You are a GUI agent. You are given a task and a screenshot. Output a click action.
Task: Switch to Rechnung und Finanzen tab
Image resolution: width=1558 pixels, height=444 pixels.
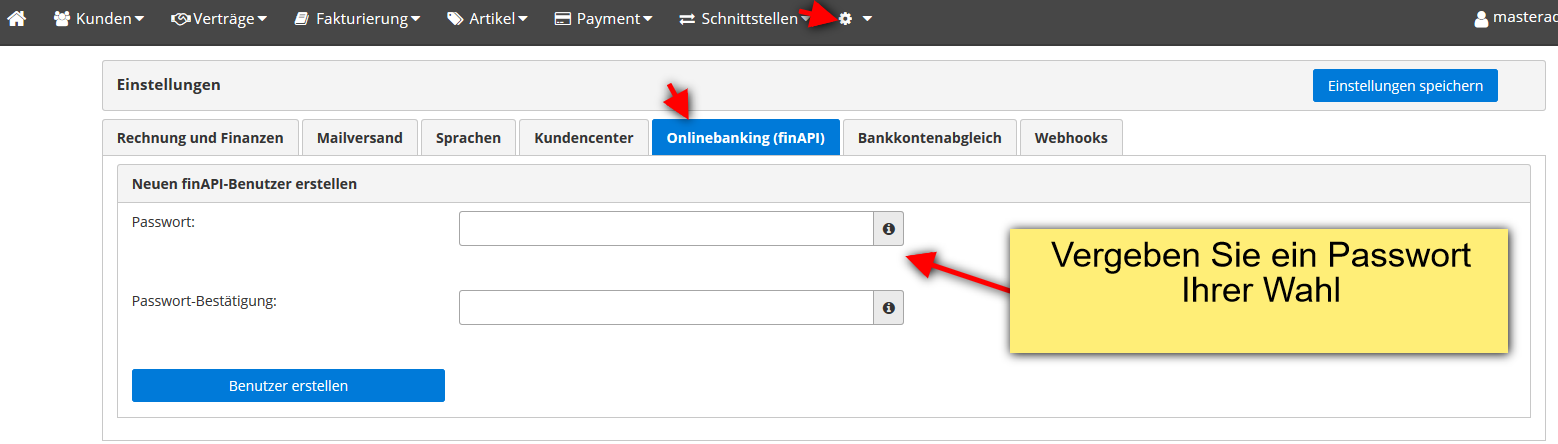pyautogui.click(x=200, y=138)
